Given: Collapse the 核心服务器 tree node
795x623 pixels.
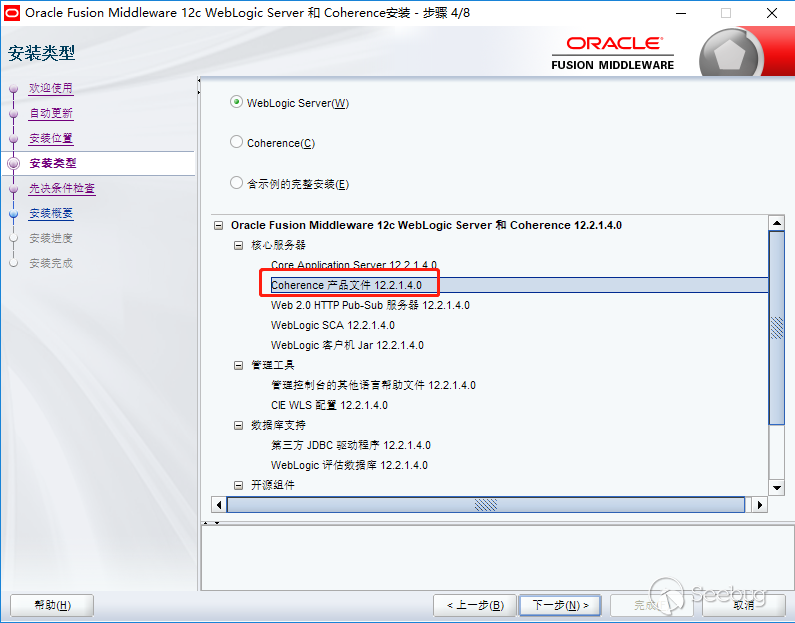Looking at the screenshot, I should click(238, 245).
